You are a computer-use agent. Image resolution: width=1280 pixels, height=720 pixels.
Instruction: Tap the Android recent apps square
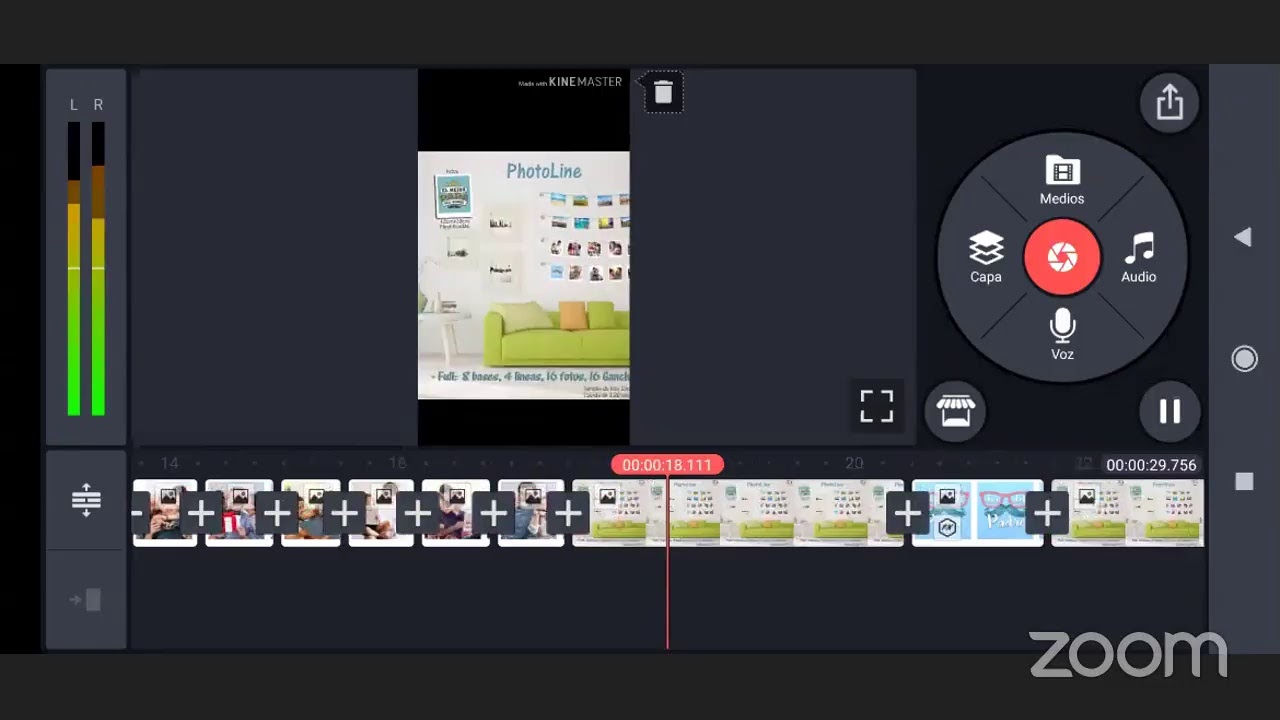(1244, 481)
